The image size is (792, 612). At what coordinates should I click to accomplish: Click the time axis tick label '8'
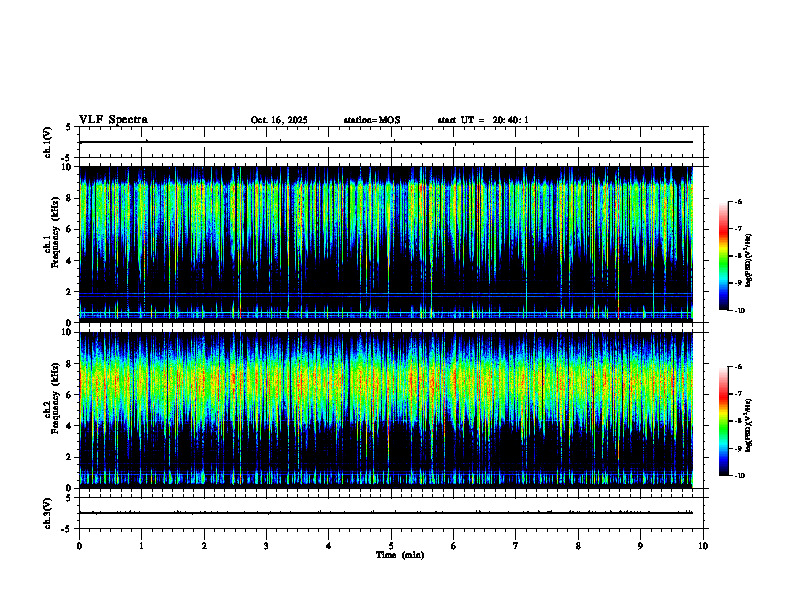(x=578, y=546)
